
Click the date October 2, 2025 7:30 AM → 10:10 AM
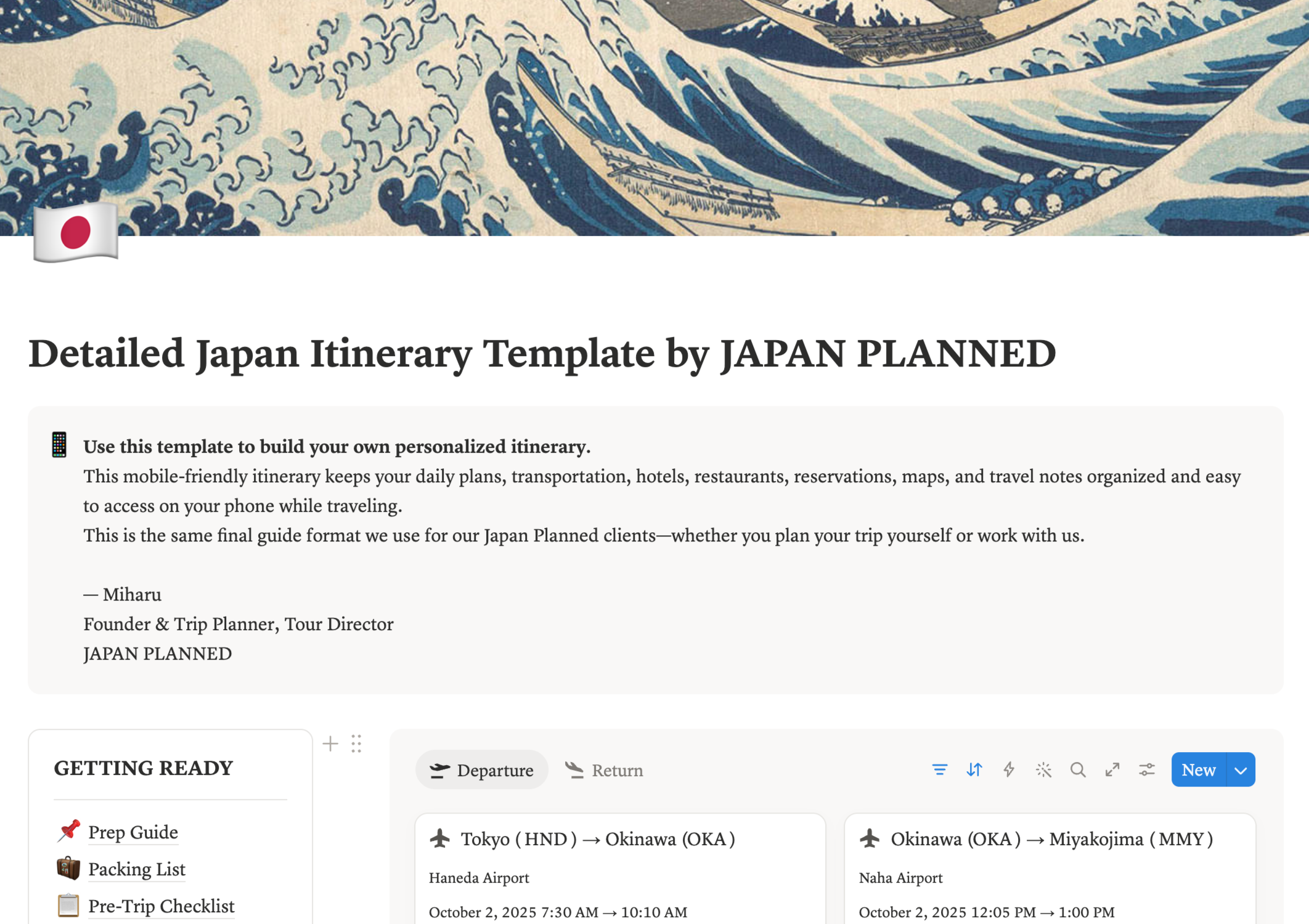(x=558, y=912)
